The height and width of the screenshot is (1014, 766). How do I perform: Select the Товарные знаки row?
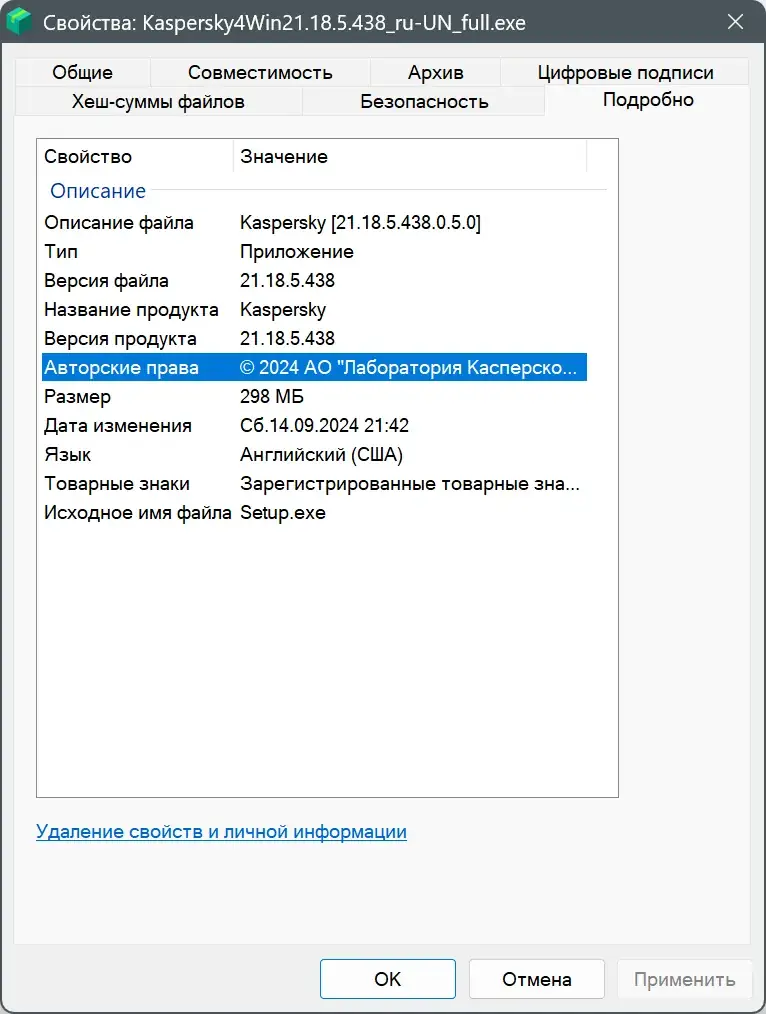(x=314, y=484)
